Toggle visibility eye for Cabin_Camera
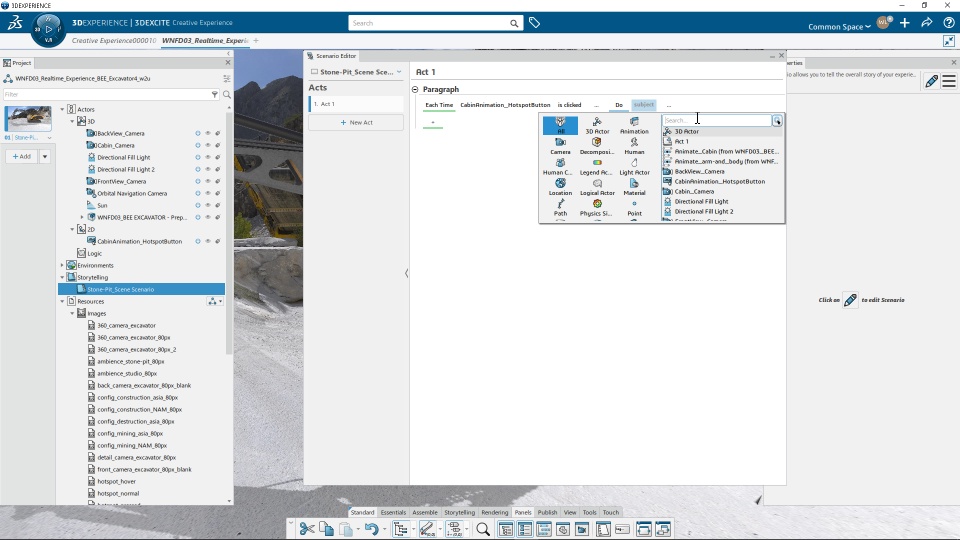 click(x=208, y=145)
